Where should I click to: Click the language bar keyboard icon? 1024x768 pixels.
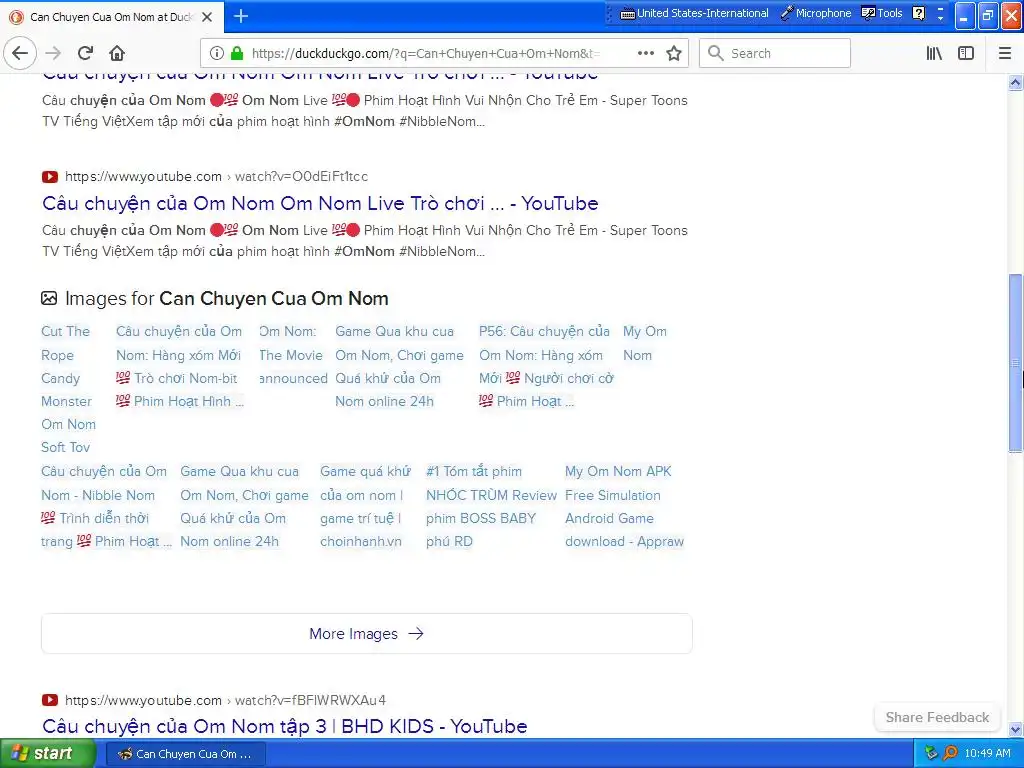[x=628, y=13]
